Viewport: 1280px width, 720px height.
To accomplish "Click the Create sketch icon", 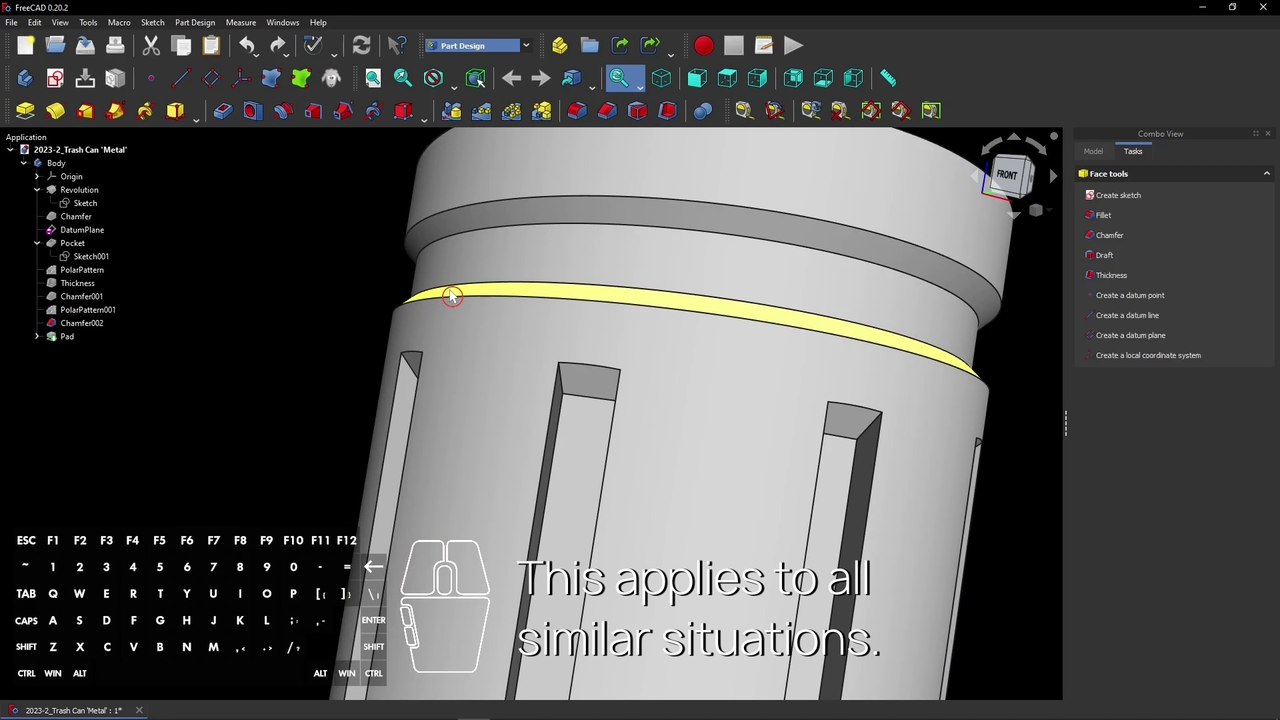I will [55, 78].
